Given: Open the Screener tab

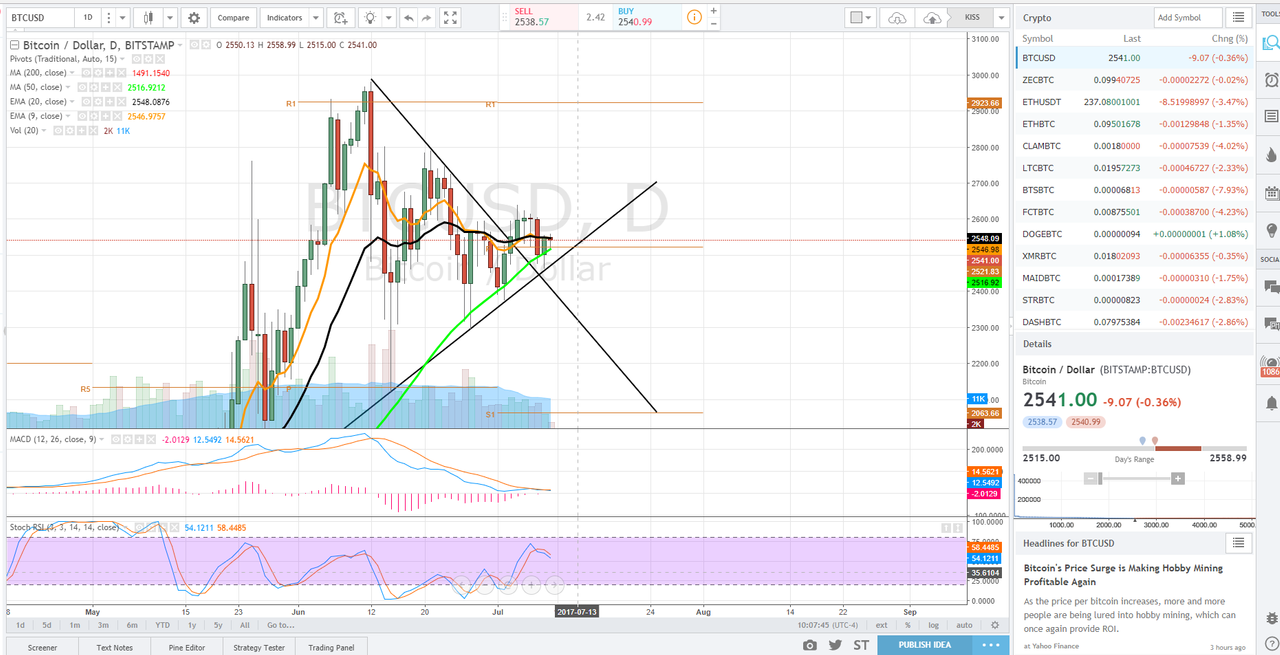Looking at the screenshot, I should coord(43,647).
